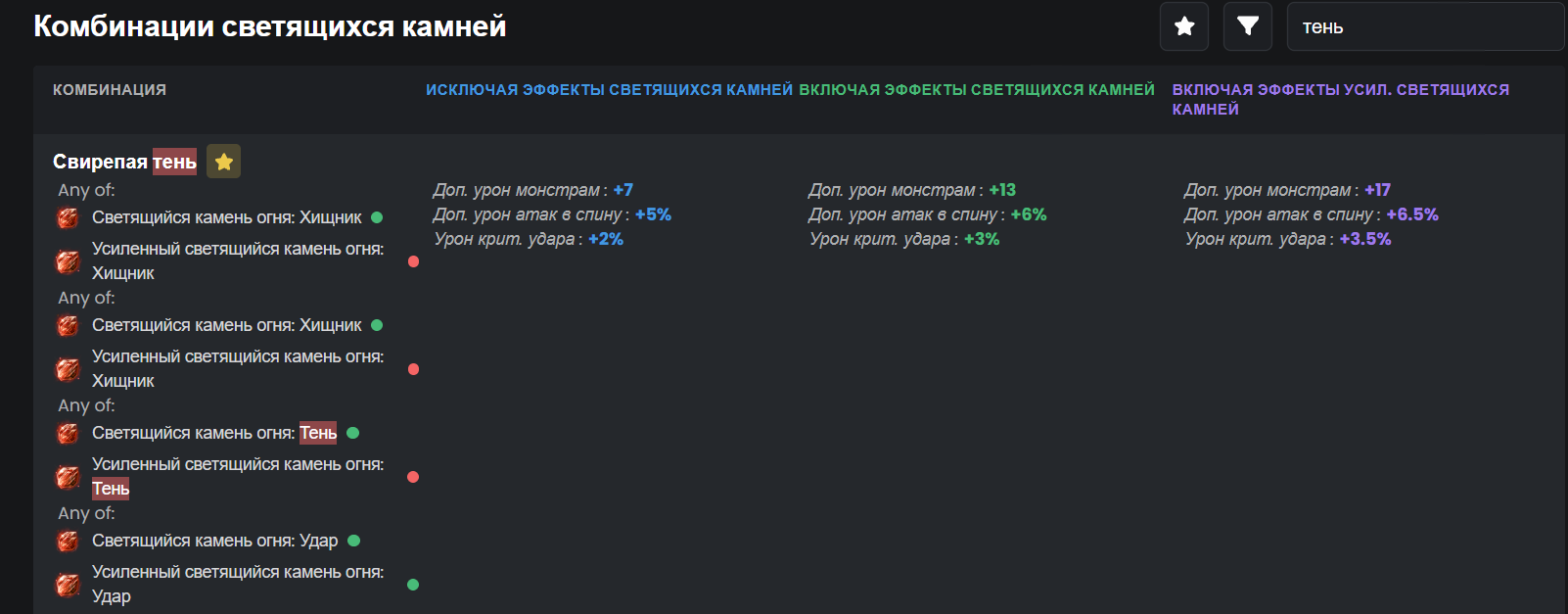Click the Комбинация column header
Viewport: 1568px width, 614px height.
[110, 90]
